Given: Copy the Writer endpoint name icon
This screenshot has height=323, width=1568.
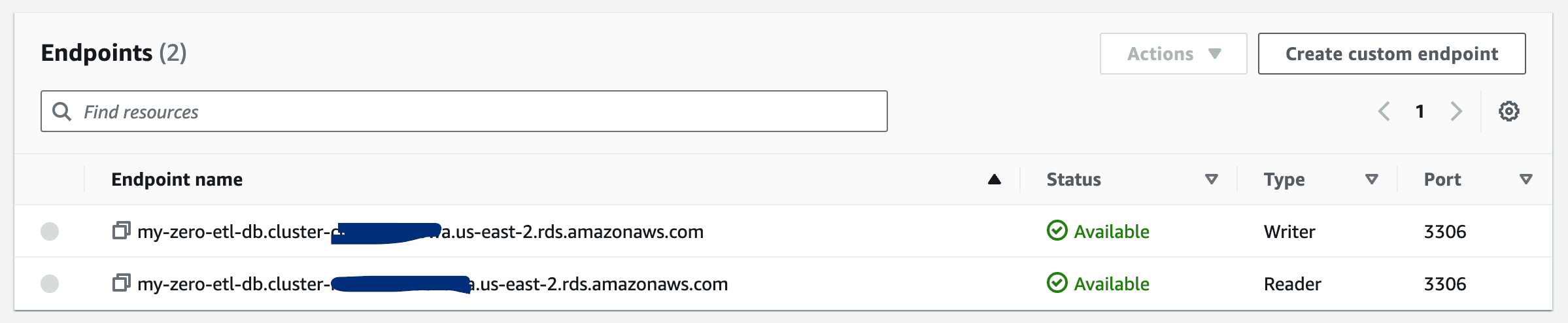Looking at the screenshot, I should click(121, 231).
